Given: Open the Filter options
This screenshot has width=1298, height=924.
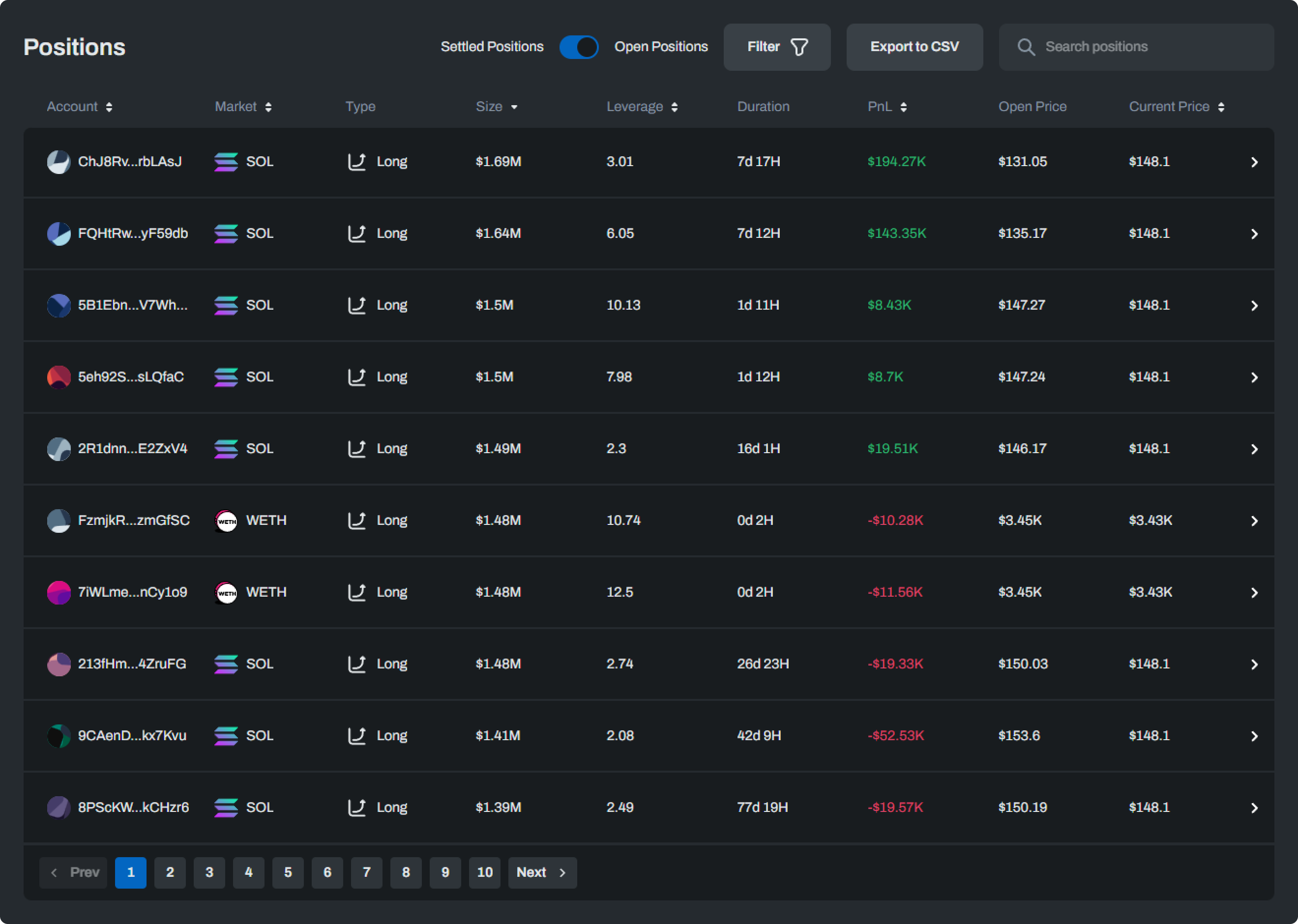Looking at the screenshot, I should [x=777, y=47].
